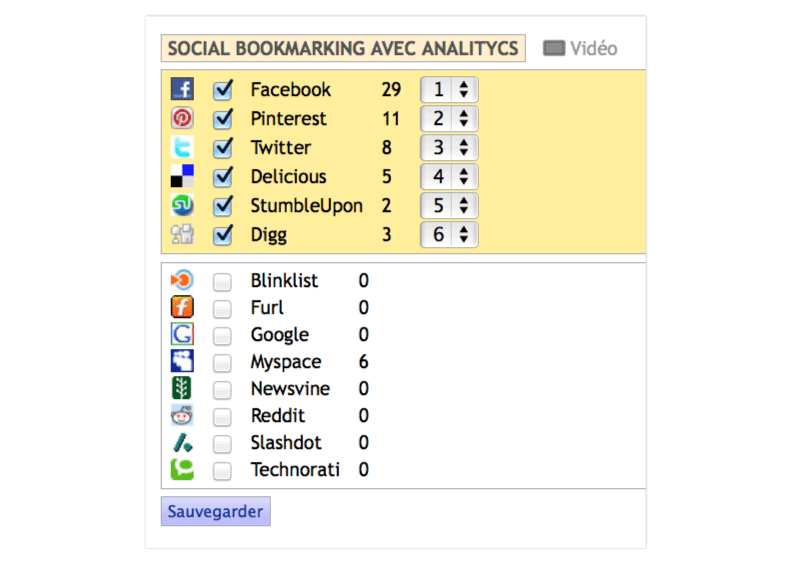Image resolution: width=800 pixels, height=562 pixels.
Task: Uncheck the Facebook checkbox
Action: pos(224,89)
